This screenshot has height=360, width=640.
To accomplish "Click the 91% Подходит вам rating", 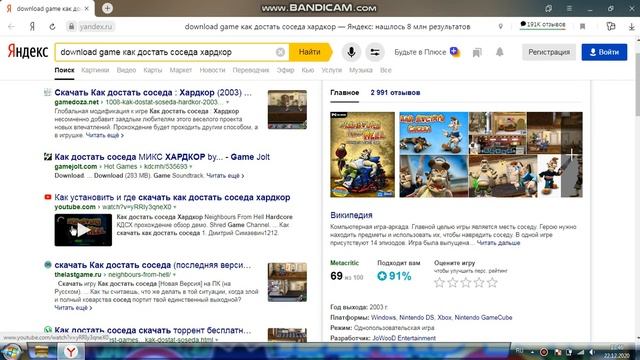I will pos(394,276).
